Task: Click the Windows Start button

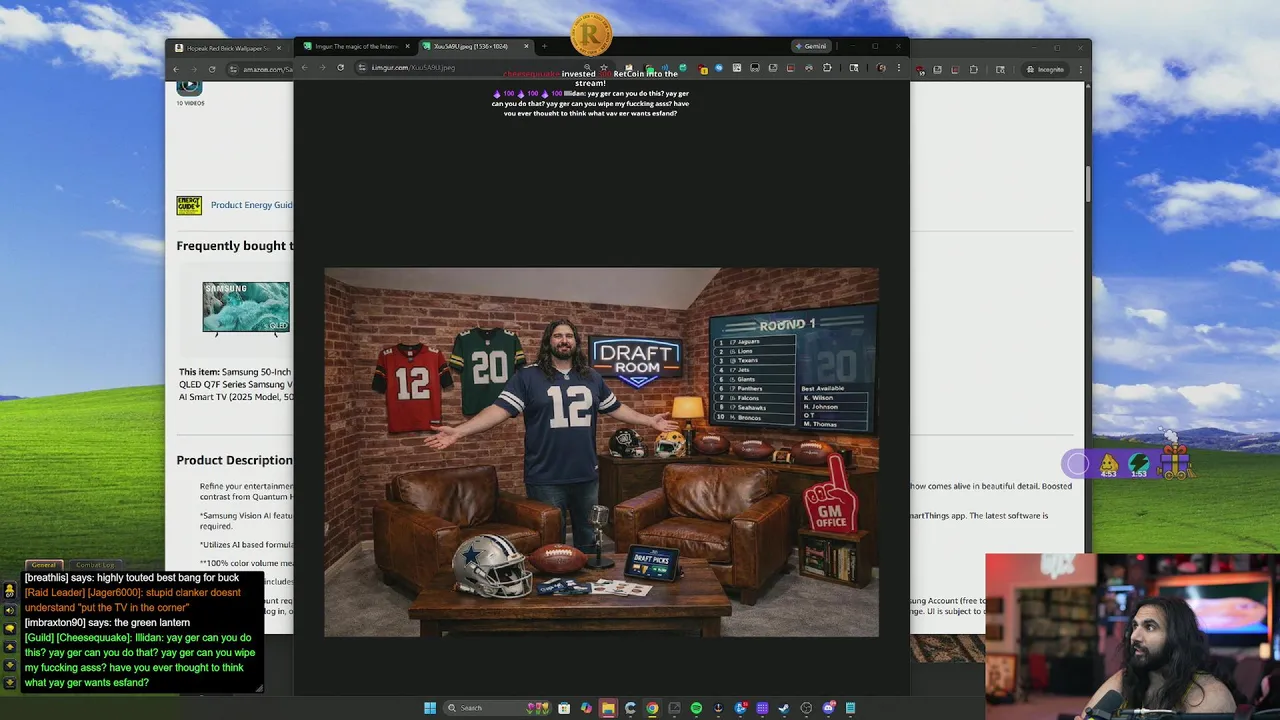Action: point(430,708)
